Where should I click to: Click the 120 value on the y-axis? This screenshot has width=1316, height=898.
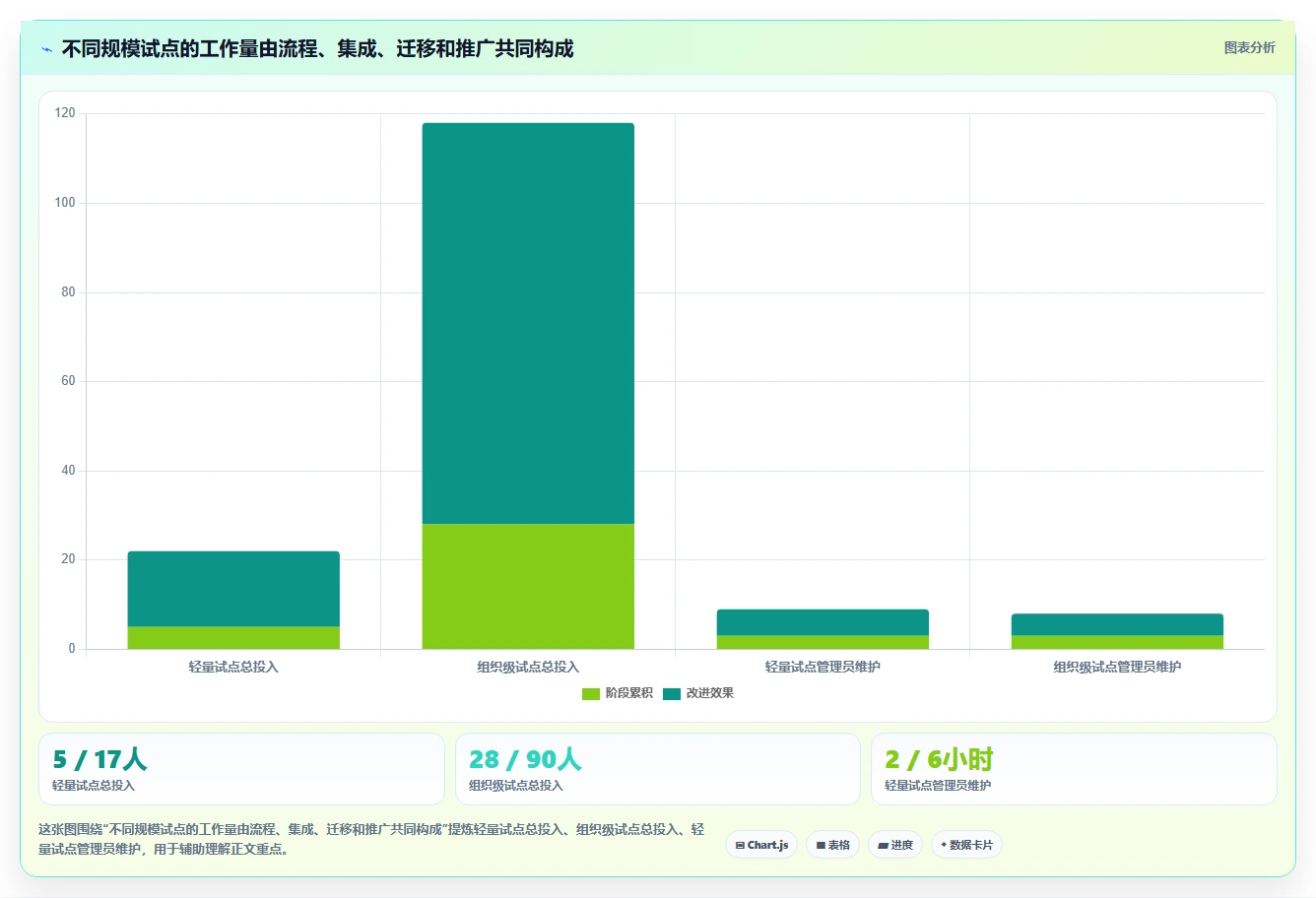click(65, 113)
